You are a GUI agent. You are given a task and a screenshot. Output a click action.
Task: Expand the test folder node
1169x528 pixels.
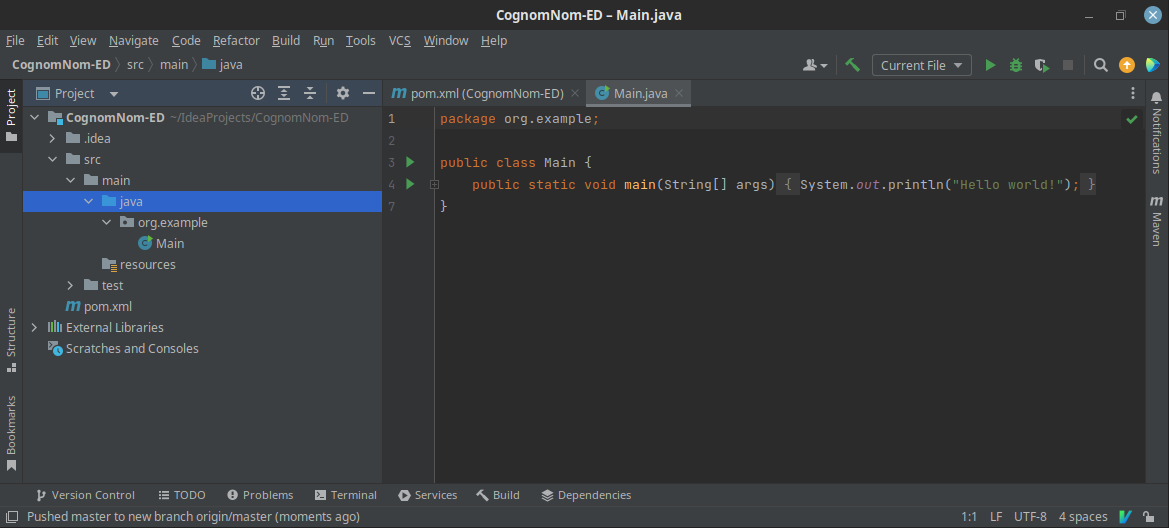(x=71, y=286)
